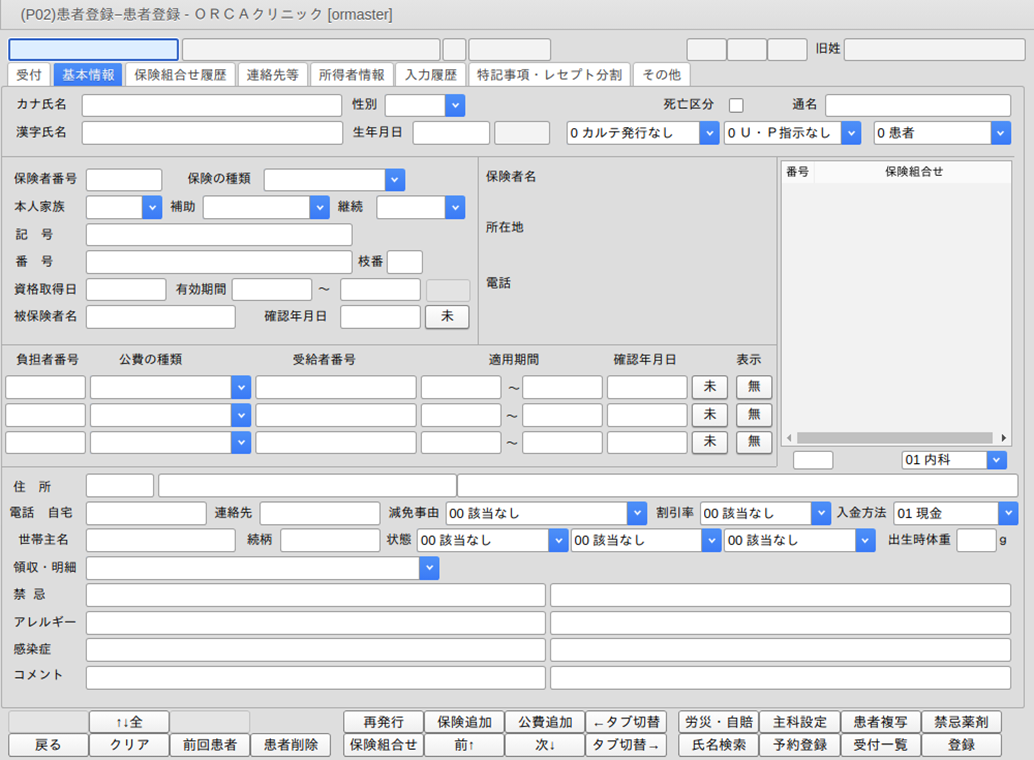Click the 未 button beside 確認年月日 in insurance section
The height and width of the screenshot is (760, 1034).
click(x=447, y=317)
